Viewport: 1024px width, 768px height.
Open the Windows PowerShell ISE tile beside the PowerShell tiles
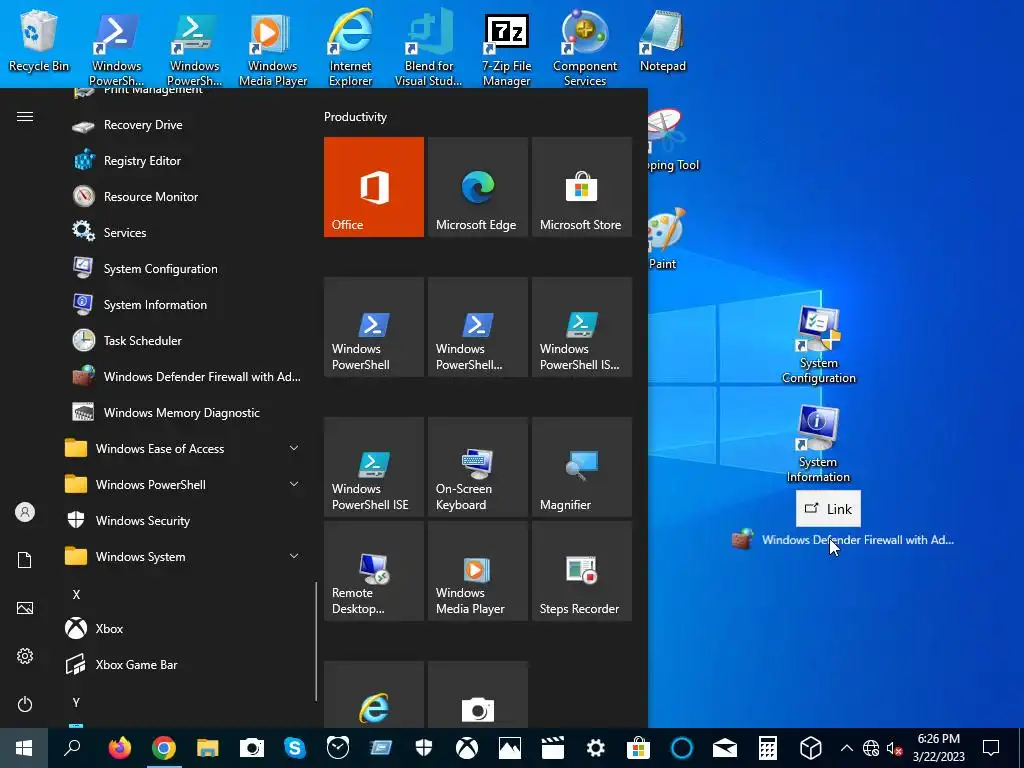click(581, 327)
